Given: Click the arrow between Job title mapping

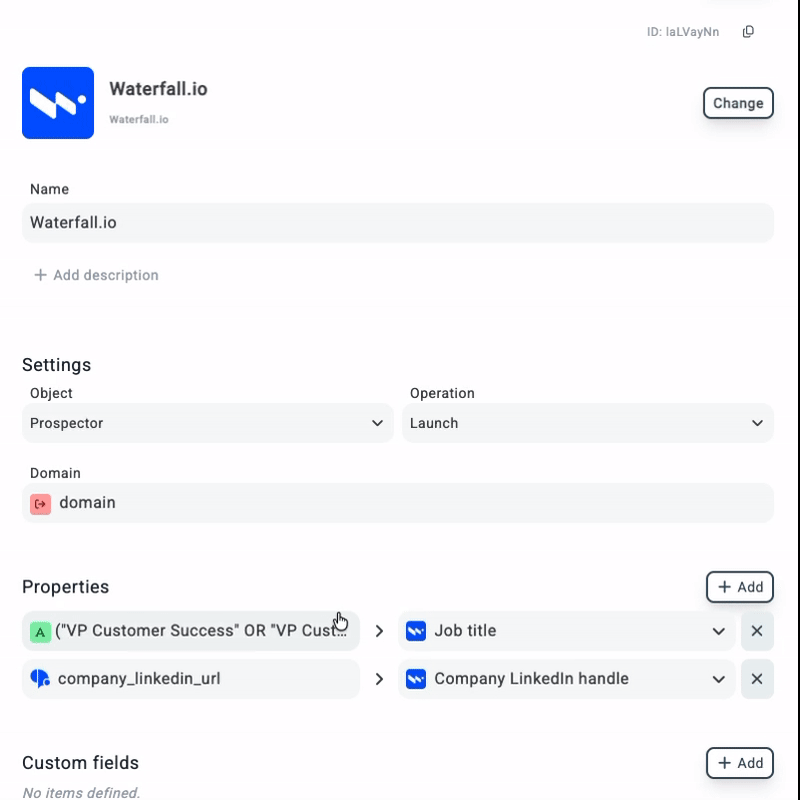Looking at the screenshot, I should [379, 631].
